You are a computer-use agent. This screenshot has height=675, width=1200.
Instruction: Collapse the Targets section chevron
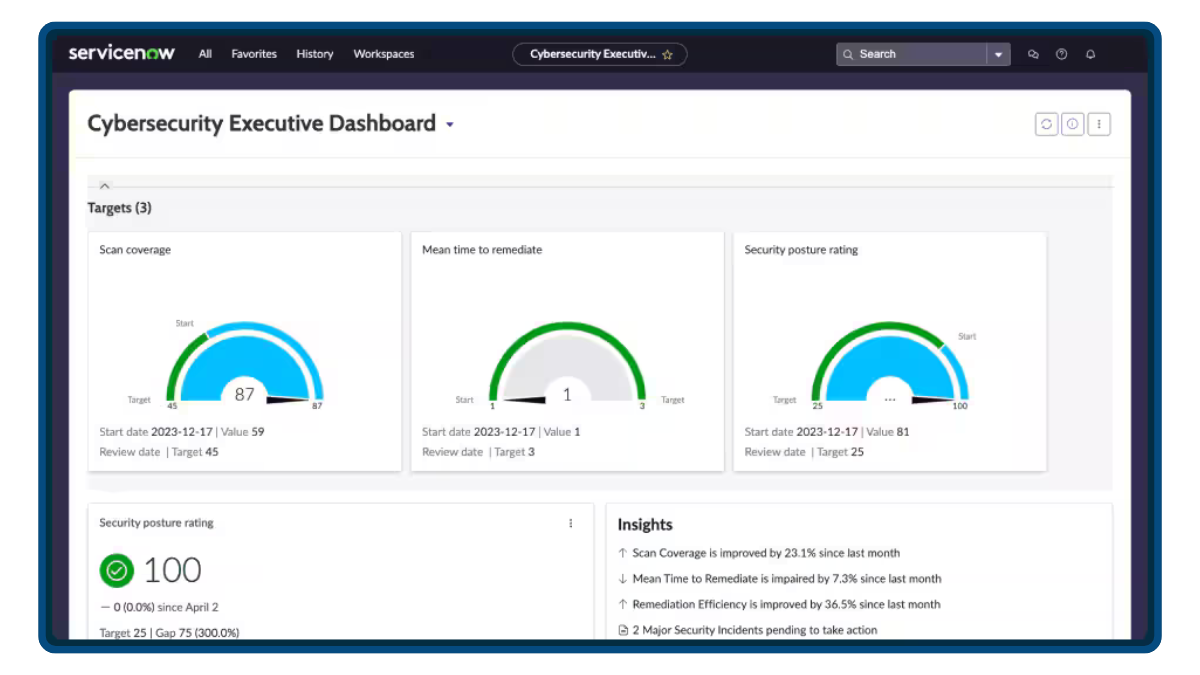point(104,185)
